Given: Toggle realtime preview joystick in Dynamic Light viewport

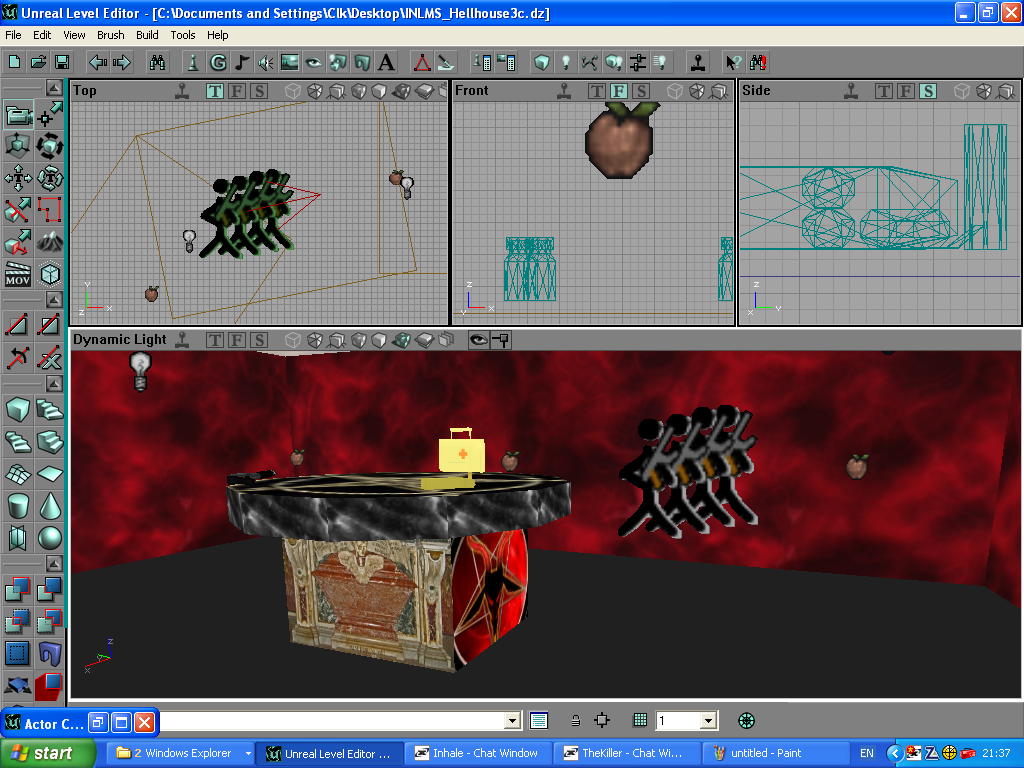Looking at the screenshot, I should pyautogui.click(x=181, y=340).
